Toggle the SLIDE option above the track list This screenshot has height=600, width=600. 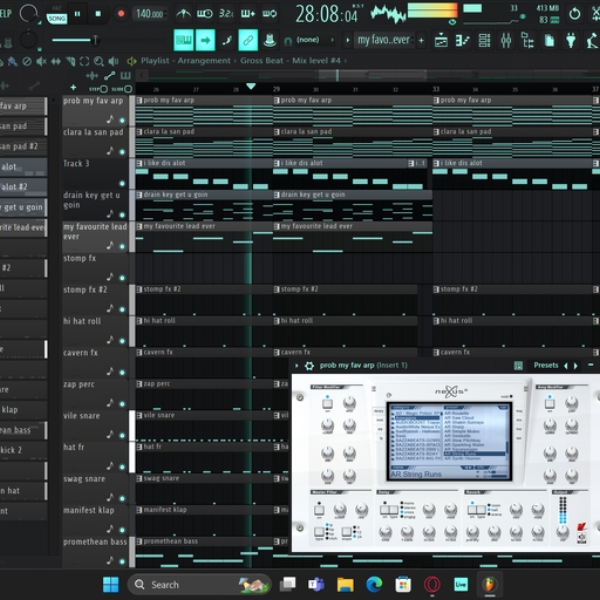[122, 89]
